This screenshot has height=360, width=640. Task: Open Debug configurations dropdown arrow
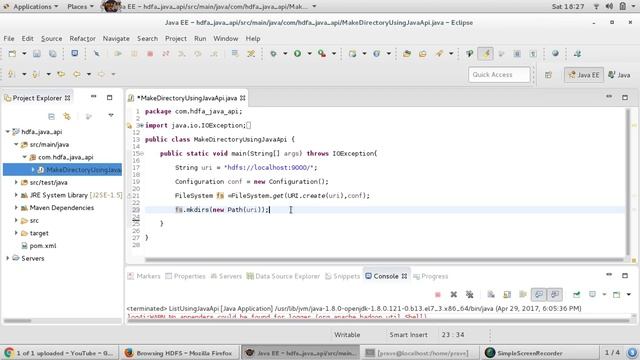point(285,53)
